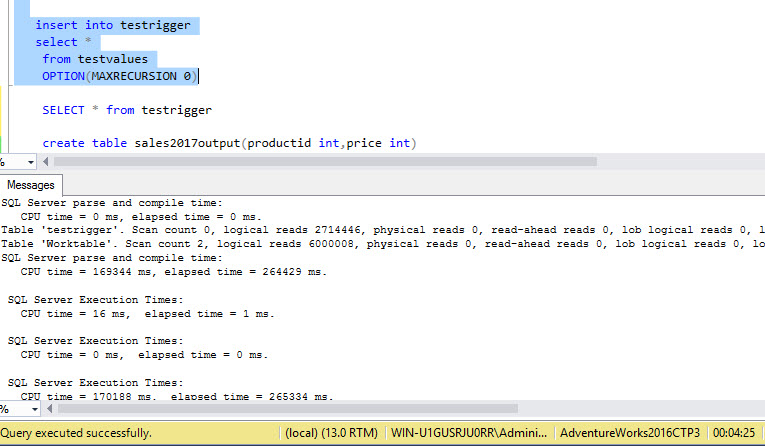The width and height of the screenshot is (765, 446).
Task: Switch to the Messages tab
Action: click(x=31, y=185)
